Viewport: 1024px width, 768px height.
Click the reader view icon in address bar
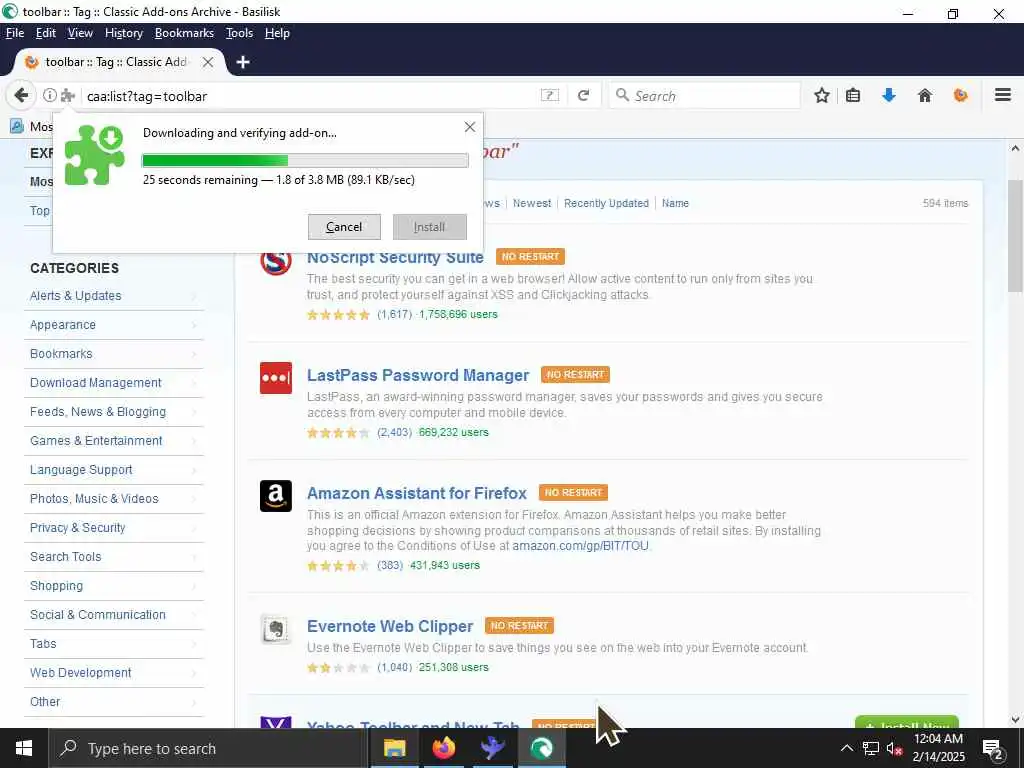[x=550, y=95]
